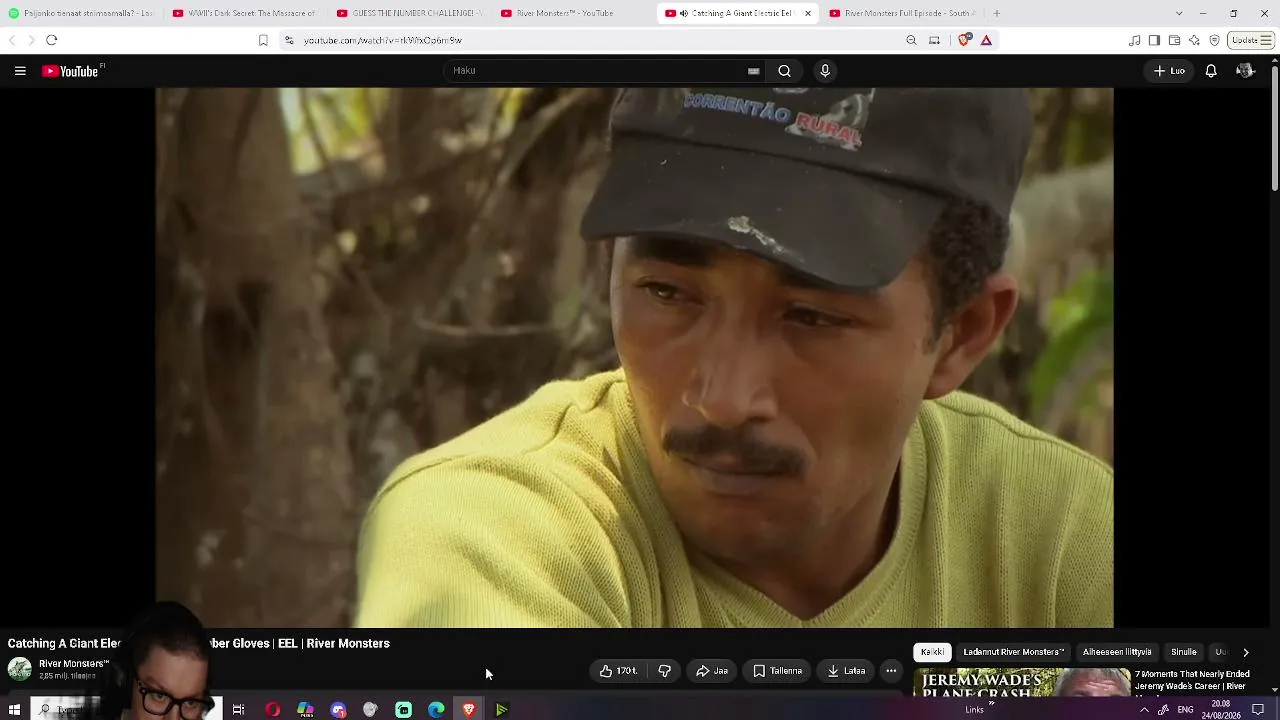Image resolution: width=1280 pixels, height=720 pixels.
Task: Open Leo AI sparkle icon
Action: tap(1194, 40)
